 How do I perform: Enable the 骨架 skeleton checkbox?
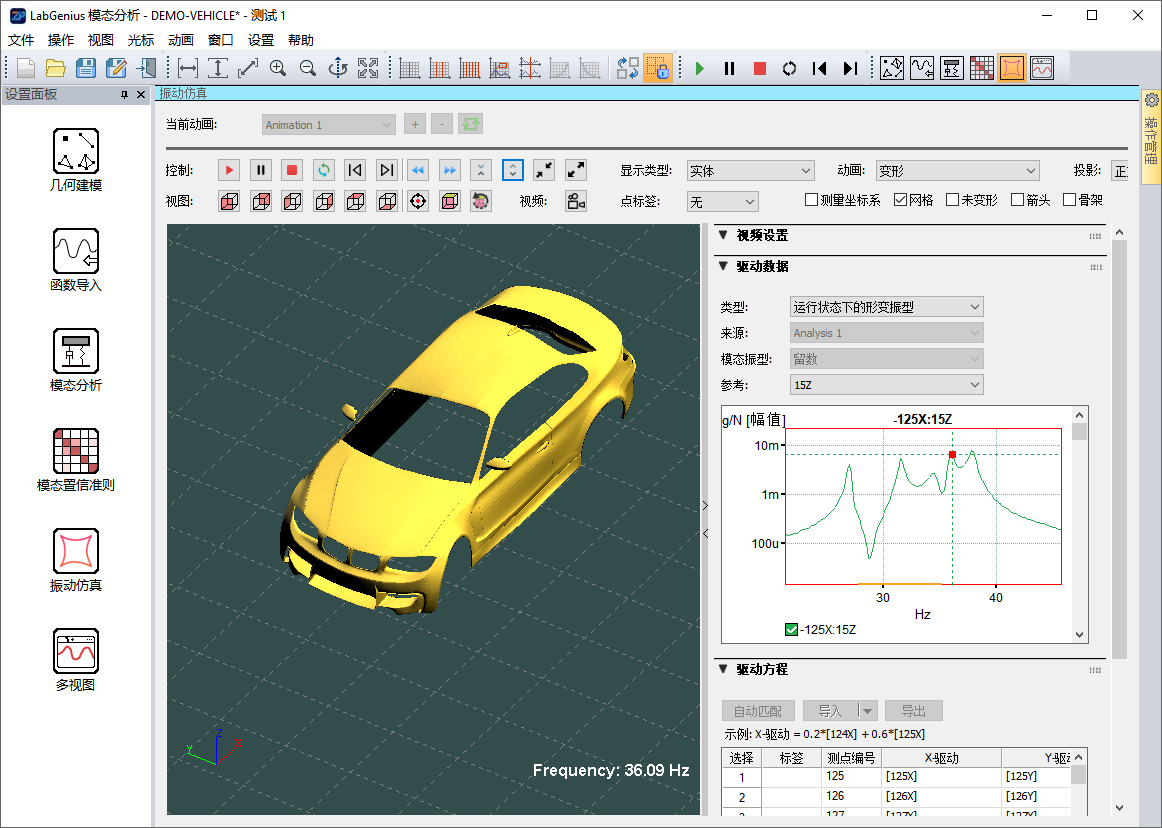tap(1069, 200)
